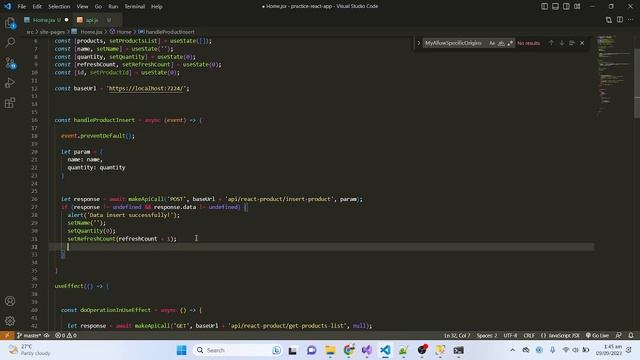
Task: Toggle Panel layout icon
Action: tap(556, 7)
